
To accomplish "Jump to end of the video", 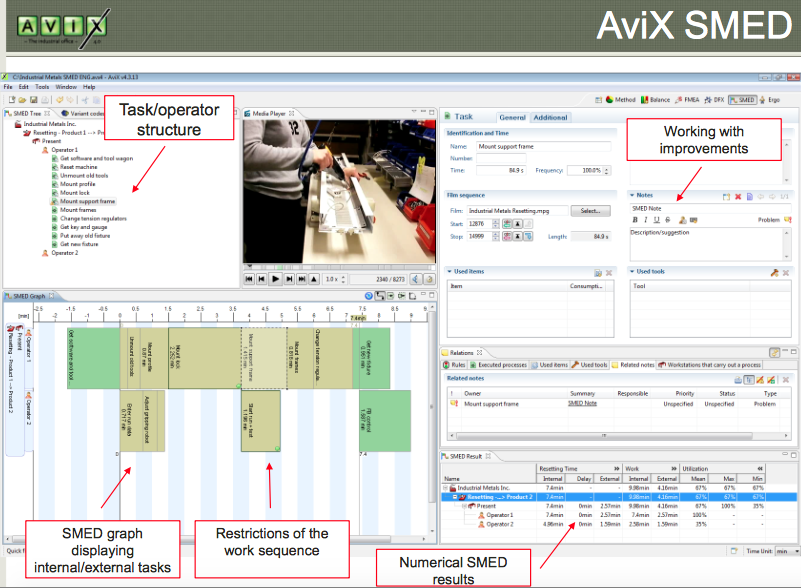I will pos(302,279).
